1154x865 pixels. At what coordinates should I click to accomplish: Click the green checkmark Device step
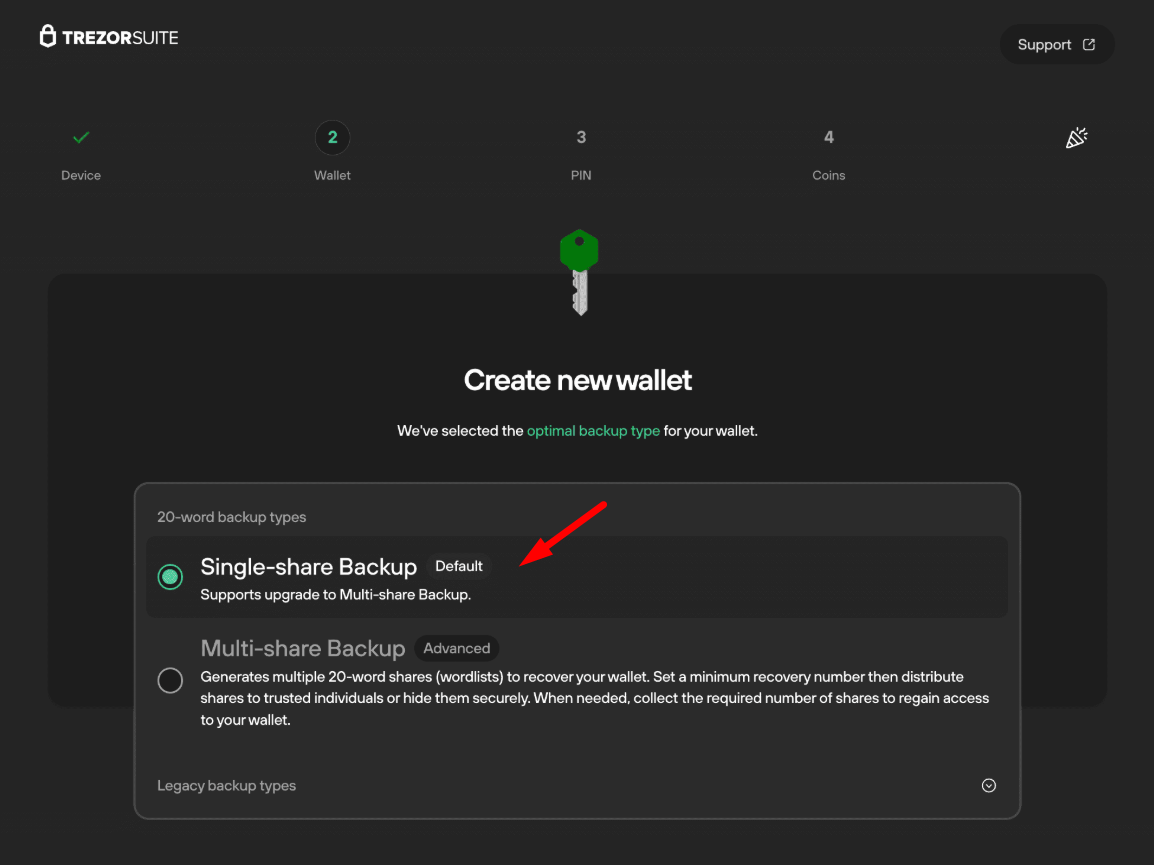81,137
